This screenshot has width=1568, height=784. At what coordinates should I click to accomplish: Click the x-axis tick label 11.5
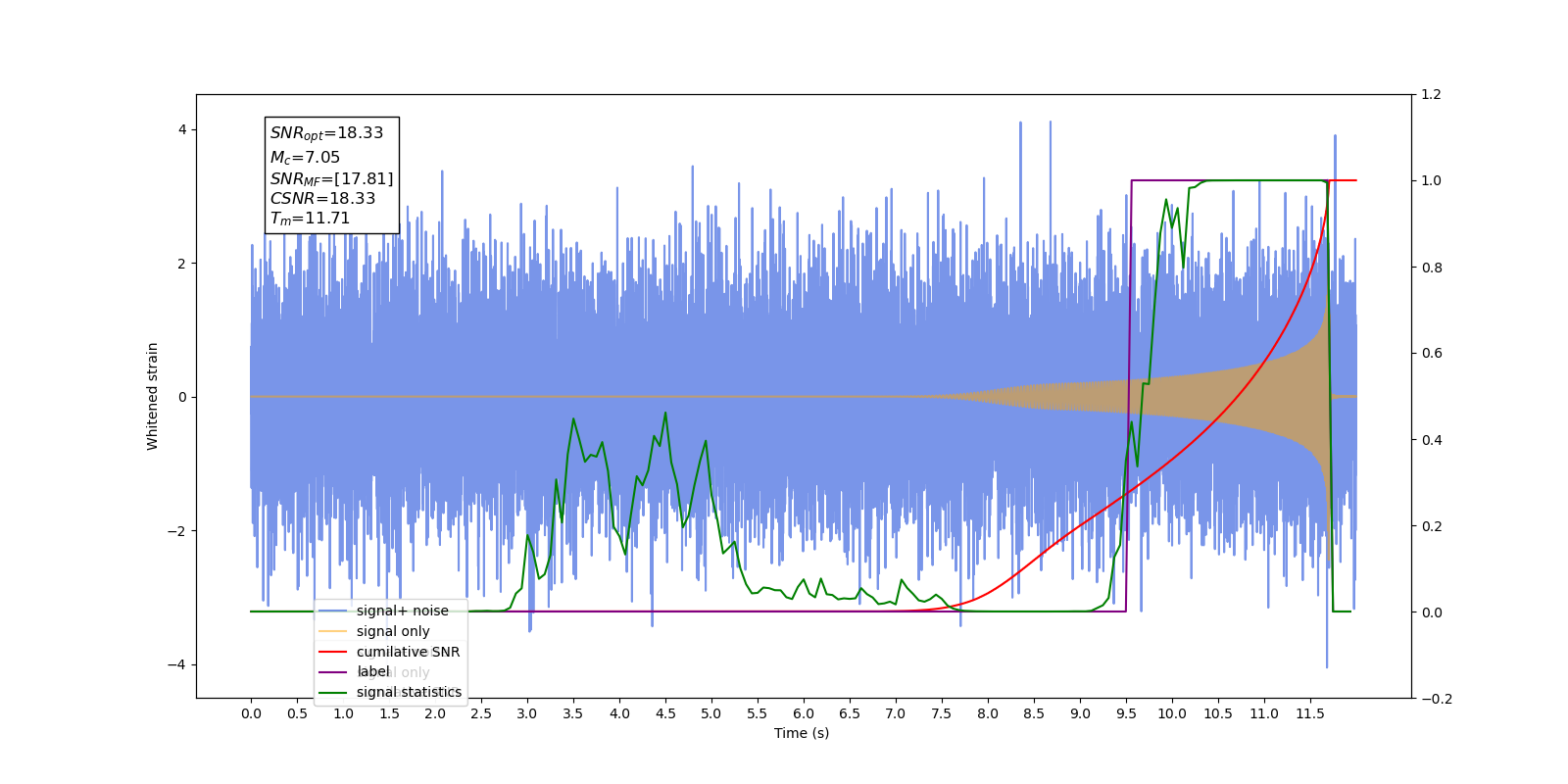tap(1310, 713)
